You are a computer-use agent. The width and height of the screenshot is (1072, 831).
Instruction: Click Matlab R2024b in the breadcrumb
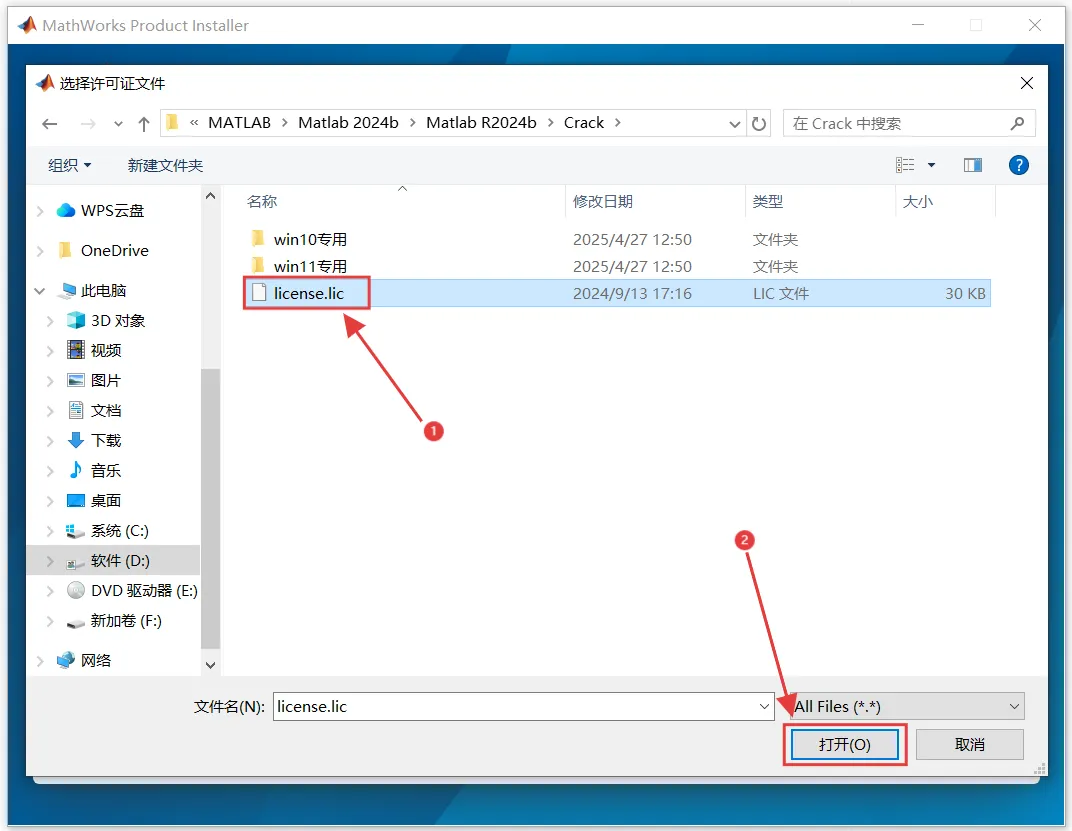pos(481,123)
